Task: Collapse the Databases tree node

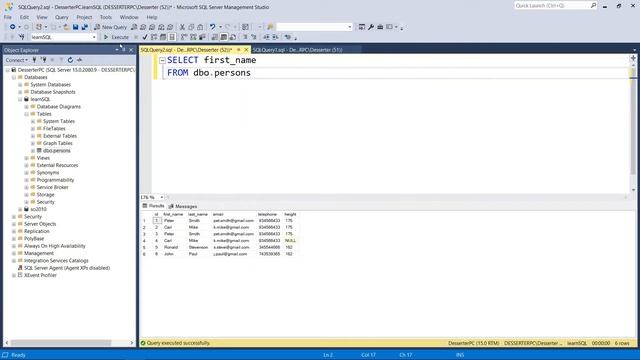Action: pyautogui.click(x=14, y=77)
